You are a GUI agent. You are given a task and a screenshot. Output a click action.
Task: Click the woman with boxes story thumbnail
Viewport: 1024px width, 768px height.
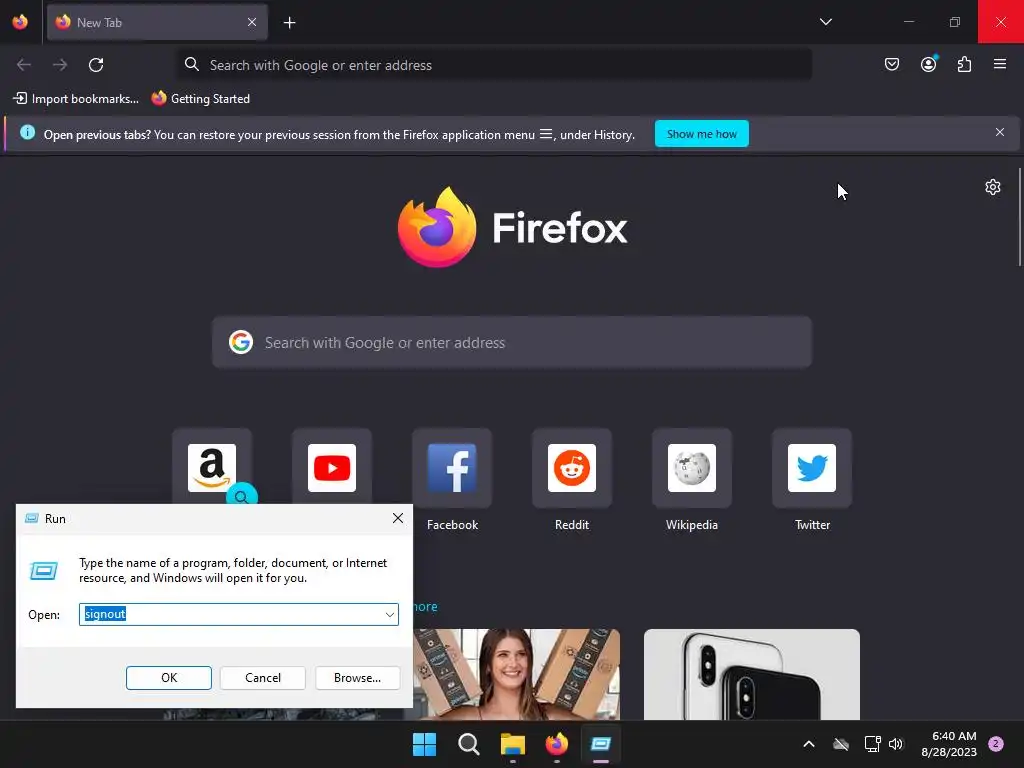pos(517,675)
